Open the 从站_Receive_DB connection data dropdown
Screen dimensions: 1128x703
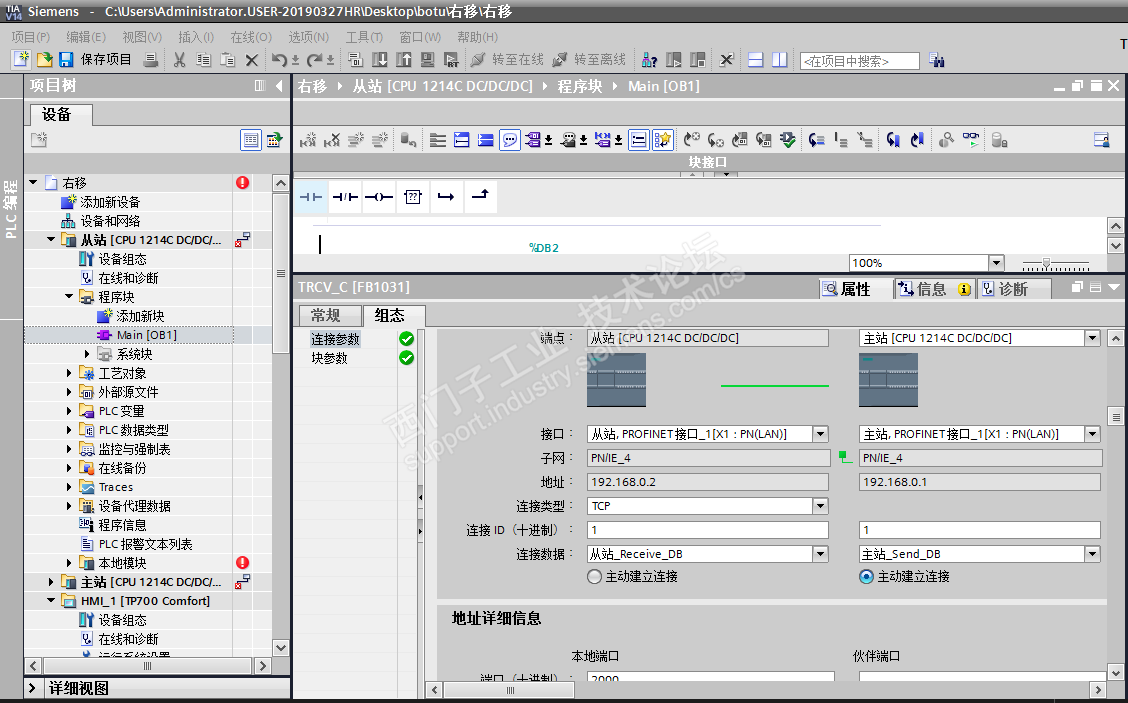tap(820, 554)
